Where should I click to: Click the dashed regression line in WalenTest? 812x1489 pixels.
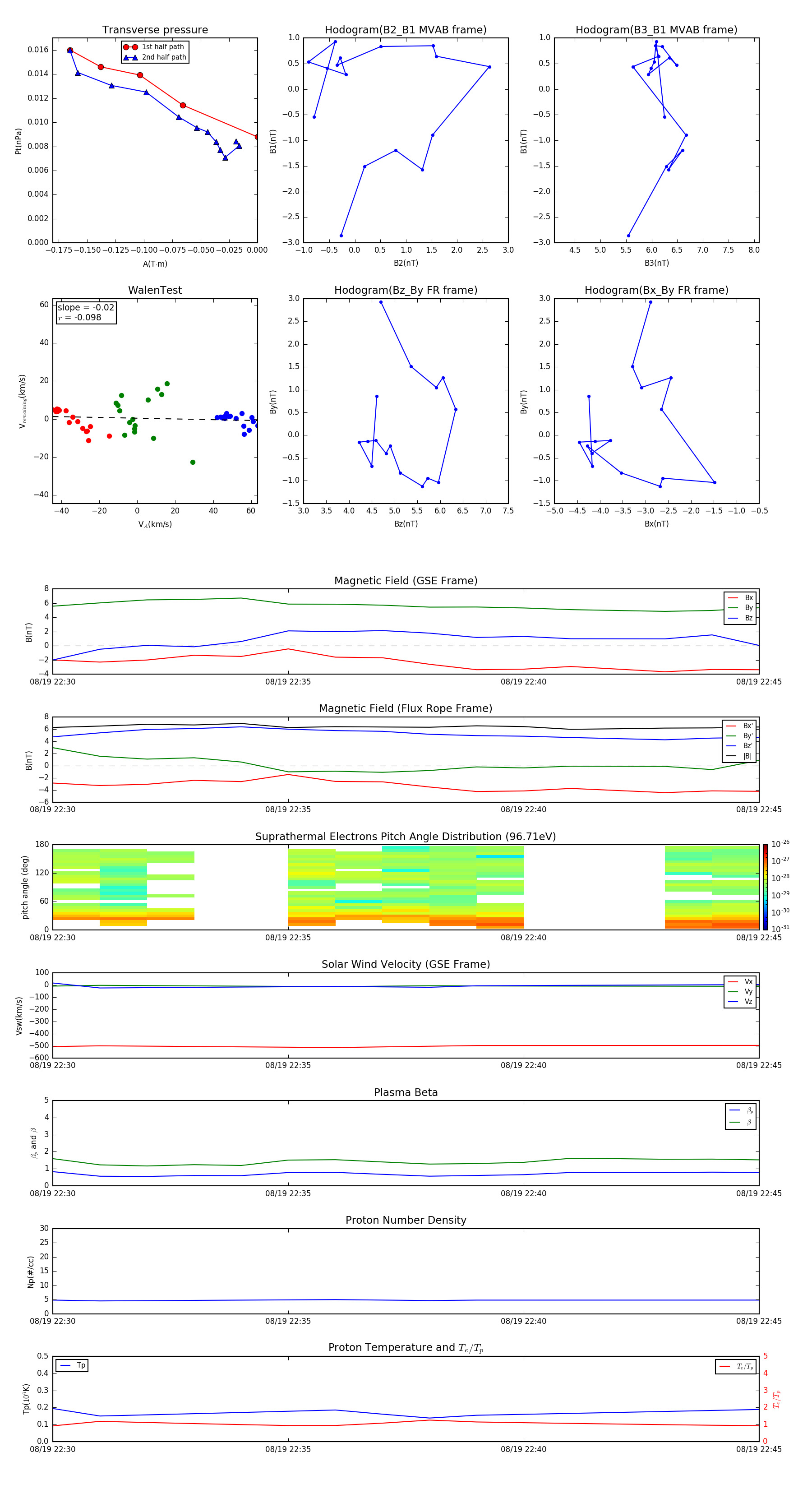click(155, 418)
